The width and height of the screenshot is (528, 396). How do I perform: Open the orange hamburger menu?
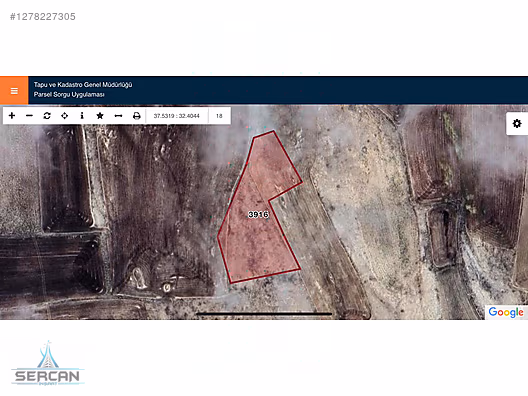(x=14, y=91)
